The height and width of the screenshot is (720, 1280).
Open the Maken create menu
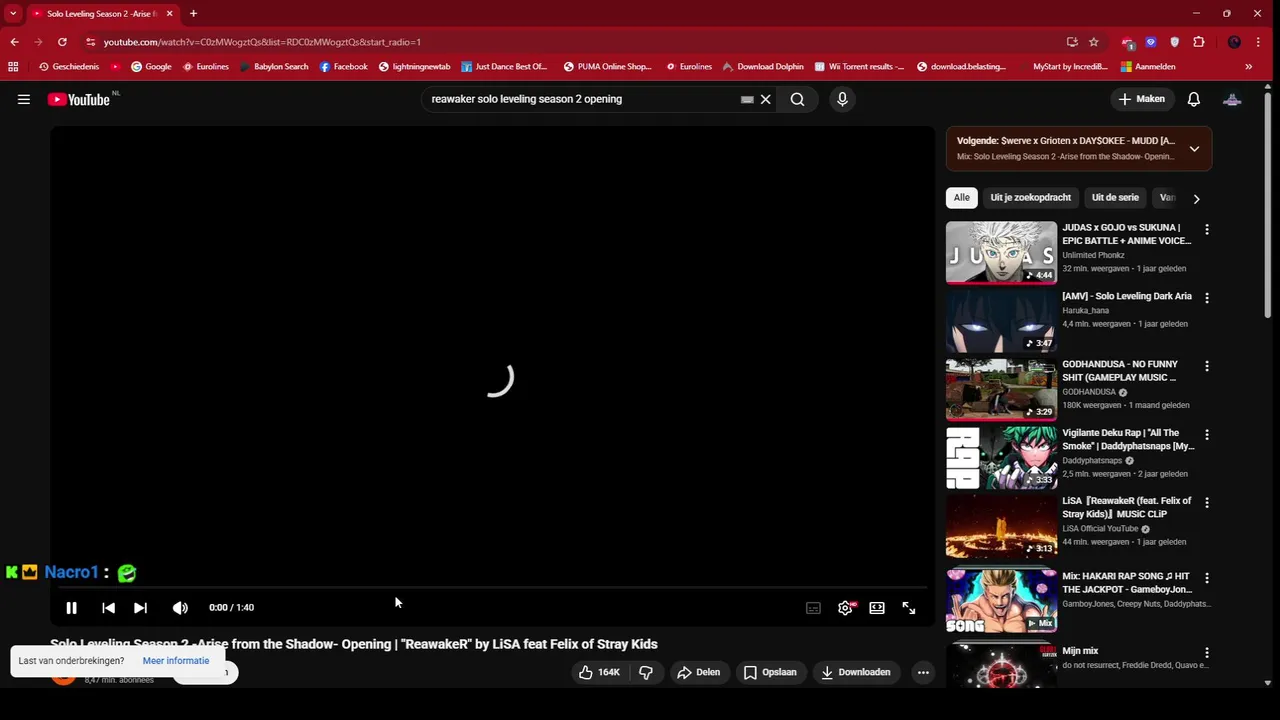click(1141, 99)
